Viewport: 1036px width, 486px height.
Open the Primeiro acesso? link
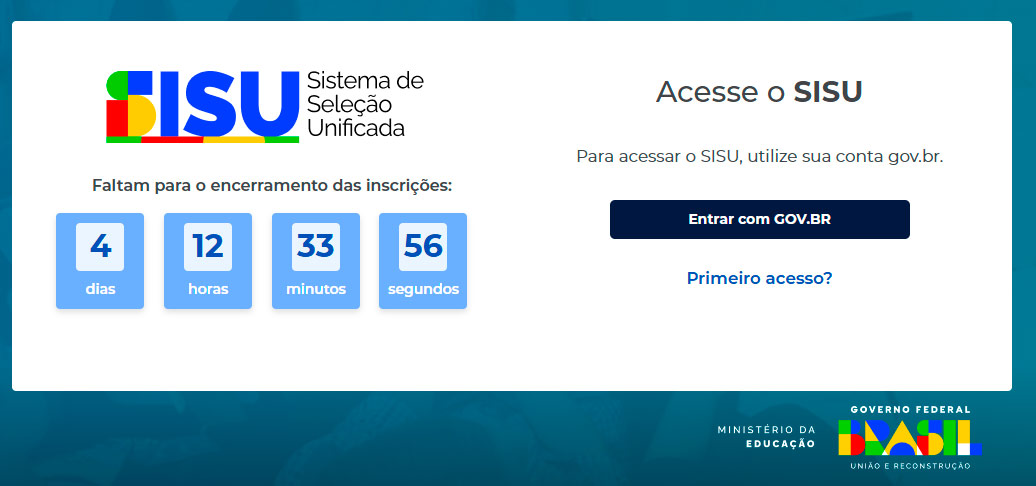(x=759, y=278)
